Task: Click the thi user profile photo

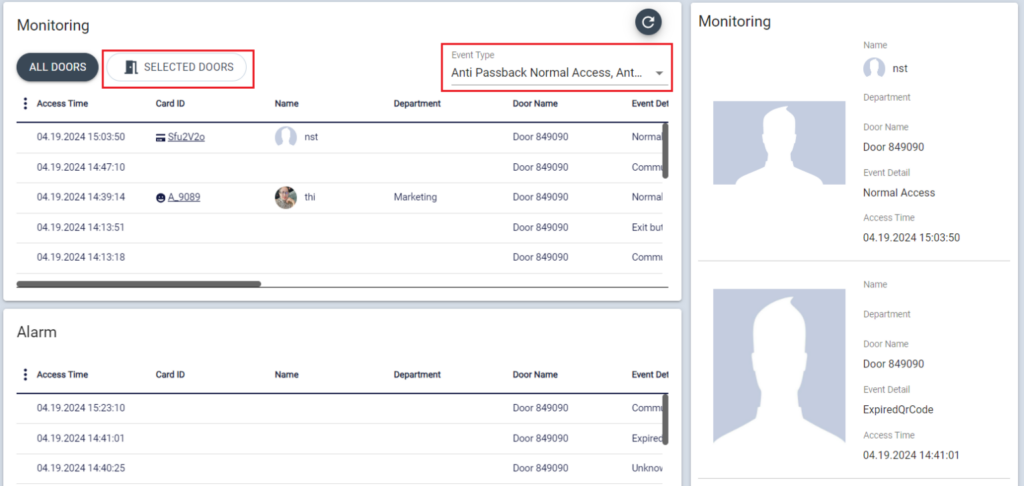Action: tap(286, 197)
